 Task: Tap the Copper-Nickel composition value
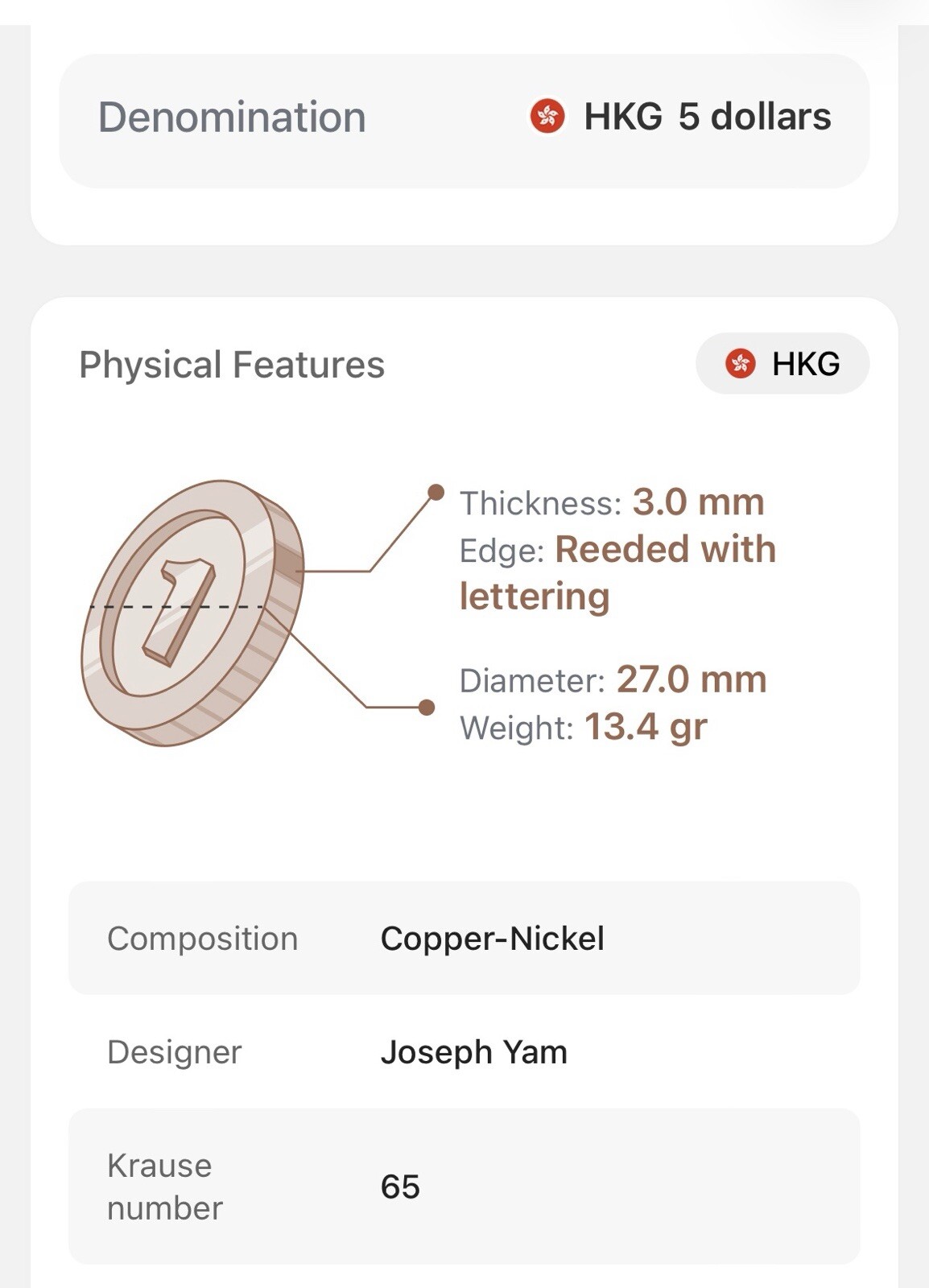(x=492, y=939)
